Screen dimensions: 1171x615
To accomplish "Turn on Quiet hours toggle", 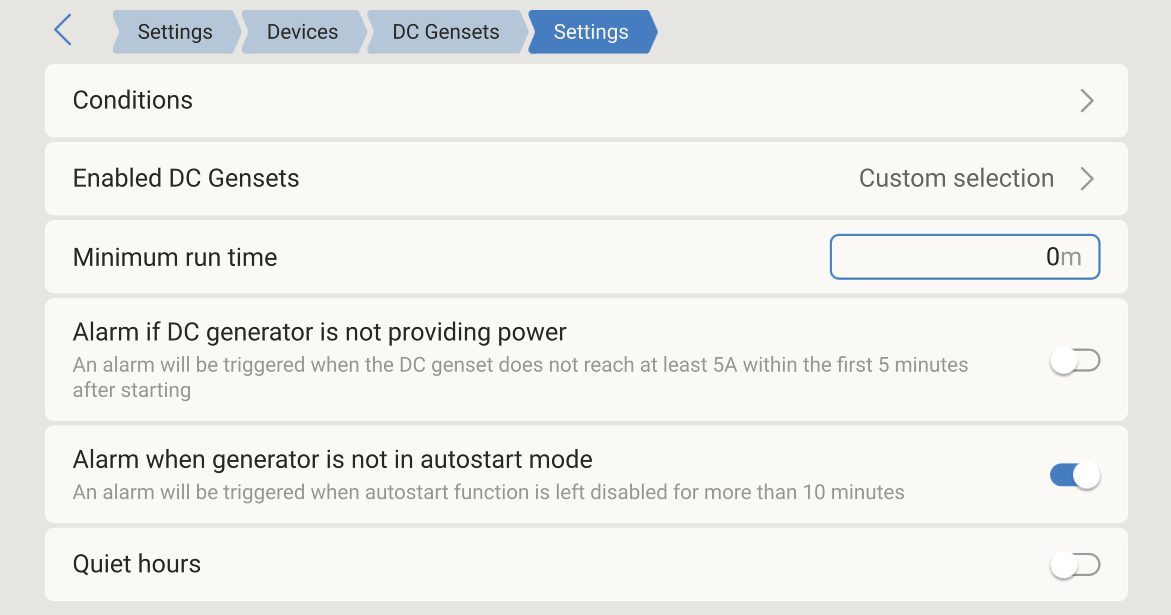I will click(1075, 565).
